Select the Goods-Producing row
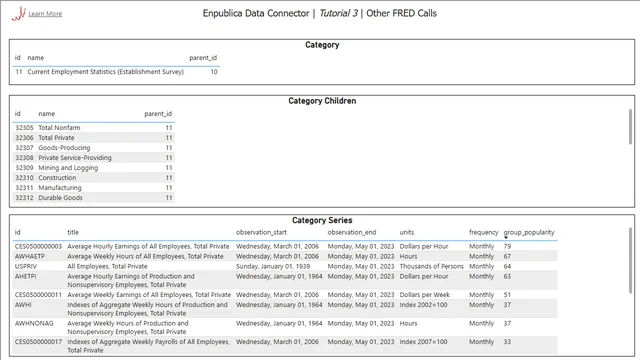The image size is (640, 360). (94, 148)
